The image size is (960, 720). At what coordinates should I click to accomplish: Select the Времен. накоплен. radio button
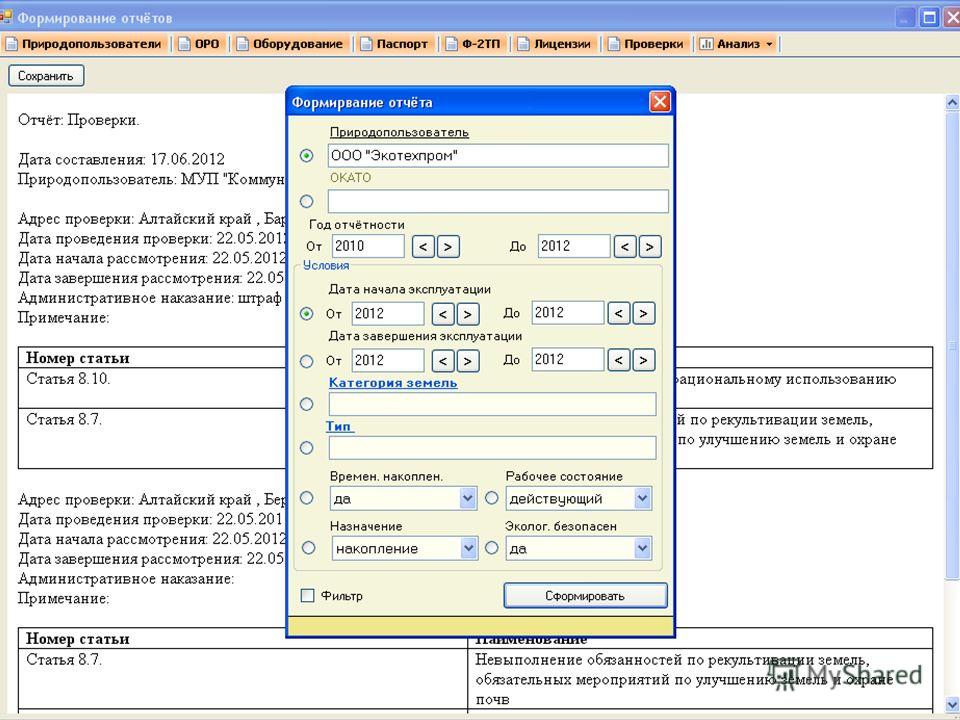click(307, 498)
